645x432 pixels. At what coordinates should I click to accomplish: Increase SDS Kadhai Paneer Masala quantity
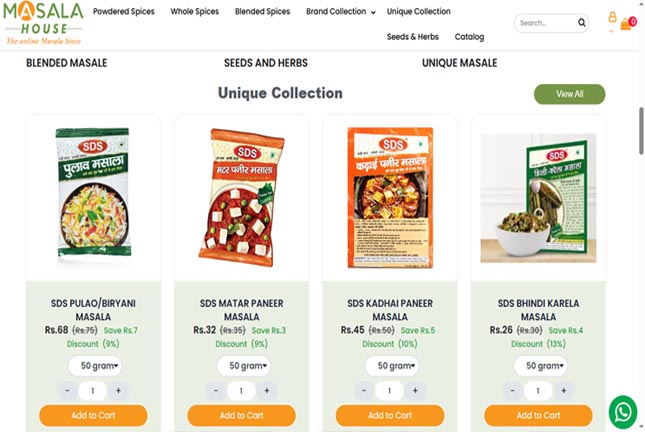(x=414, y=390)
